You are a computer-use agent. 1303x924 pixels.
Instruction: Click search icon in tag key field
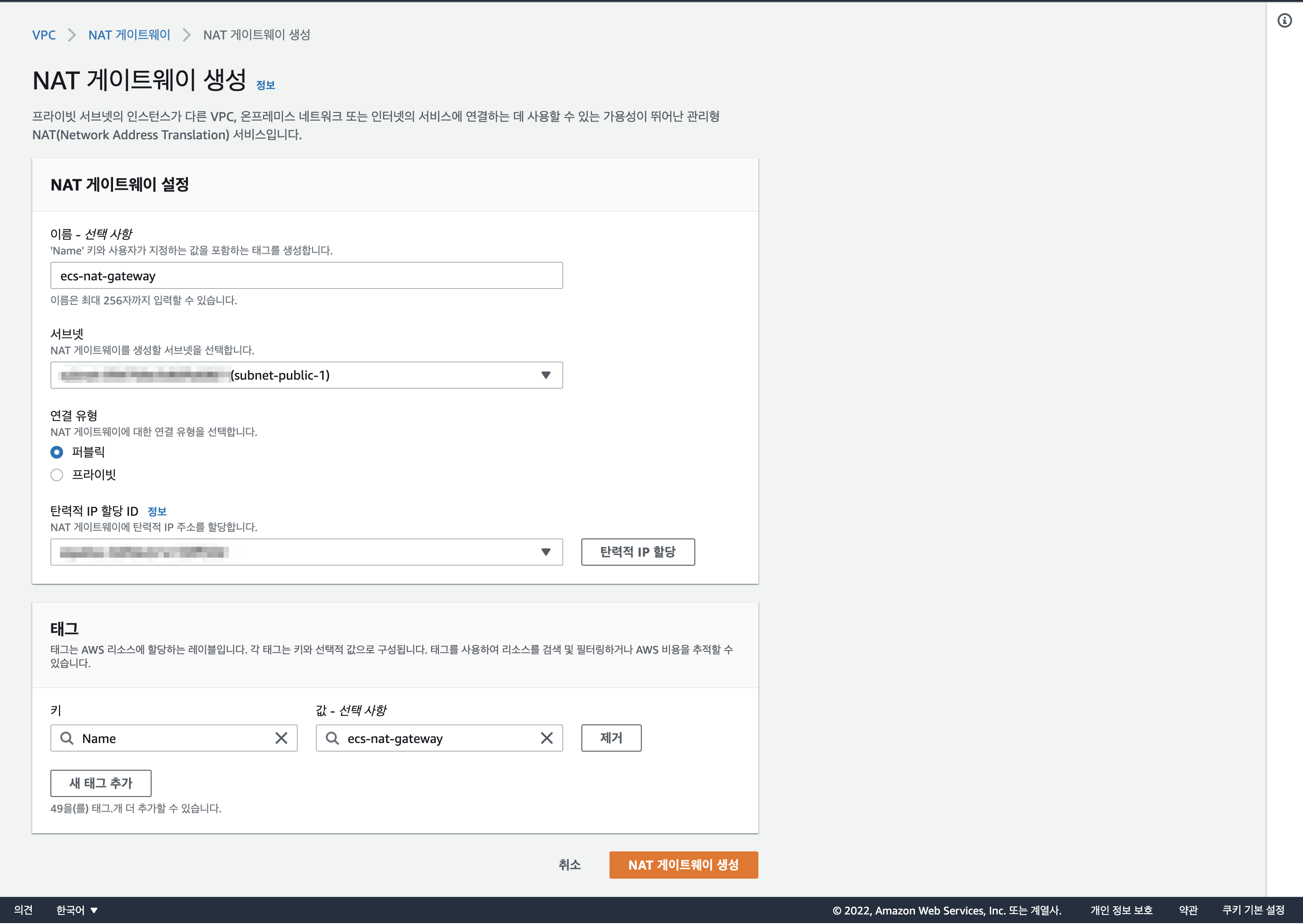point(67,738)
